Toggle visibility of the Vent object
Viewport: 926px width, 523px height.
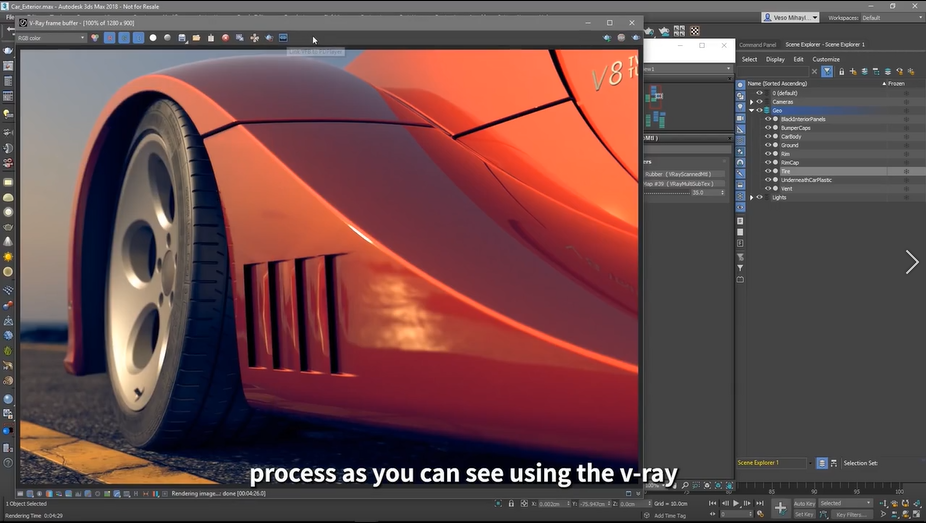[768, 188]
